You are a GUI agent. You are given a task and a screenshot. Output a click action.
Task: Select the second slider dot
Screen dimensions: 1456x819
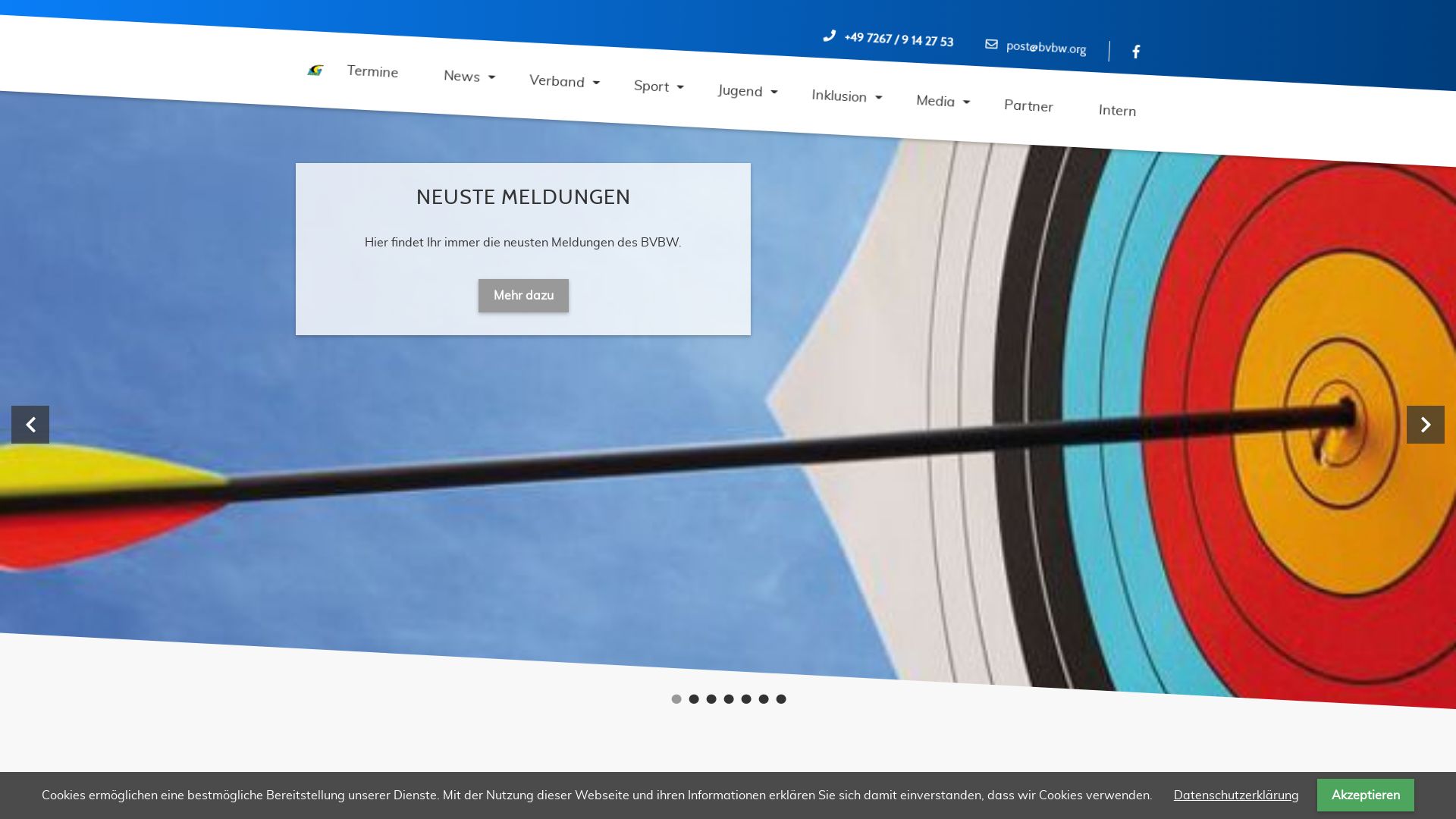694,699
